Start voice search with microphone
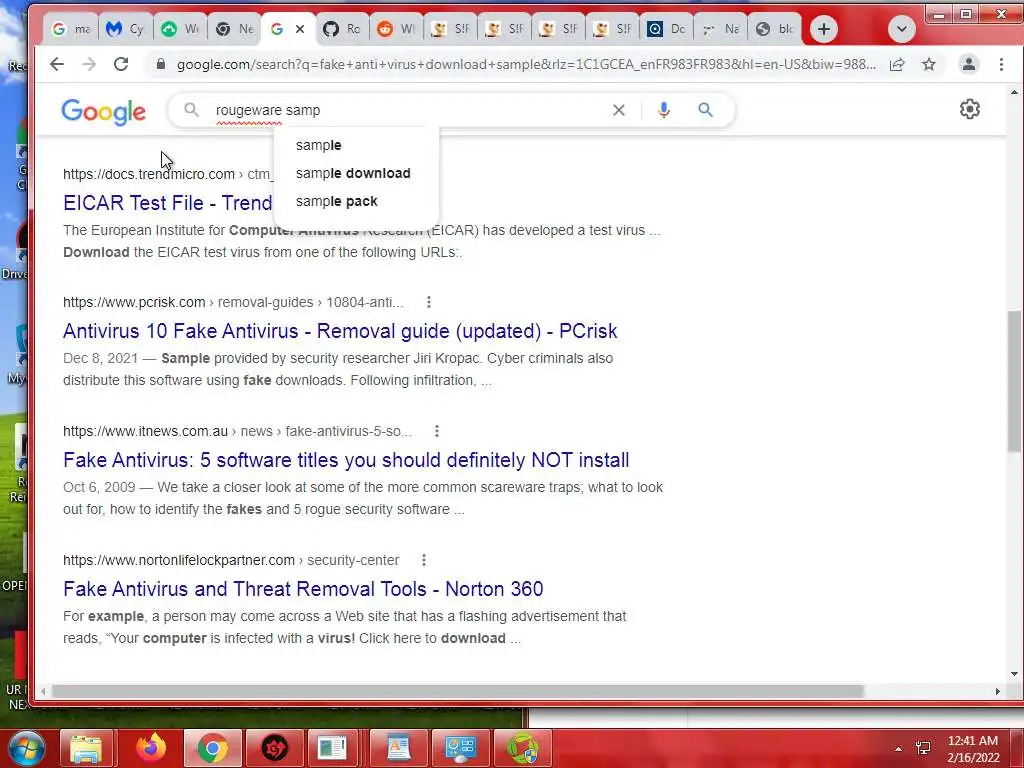 tap(664, 110)
